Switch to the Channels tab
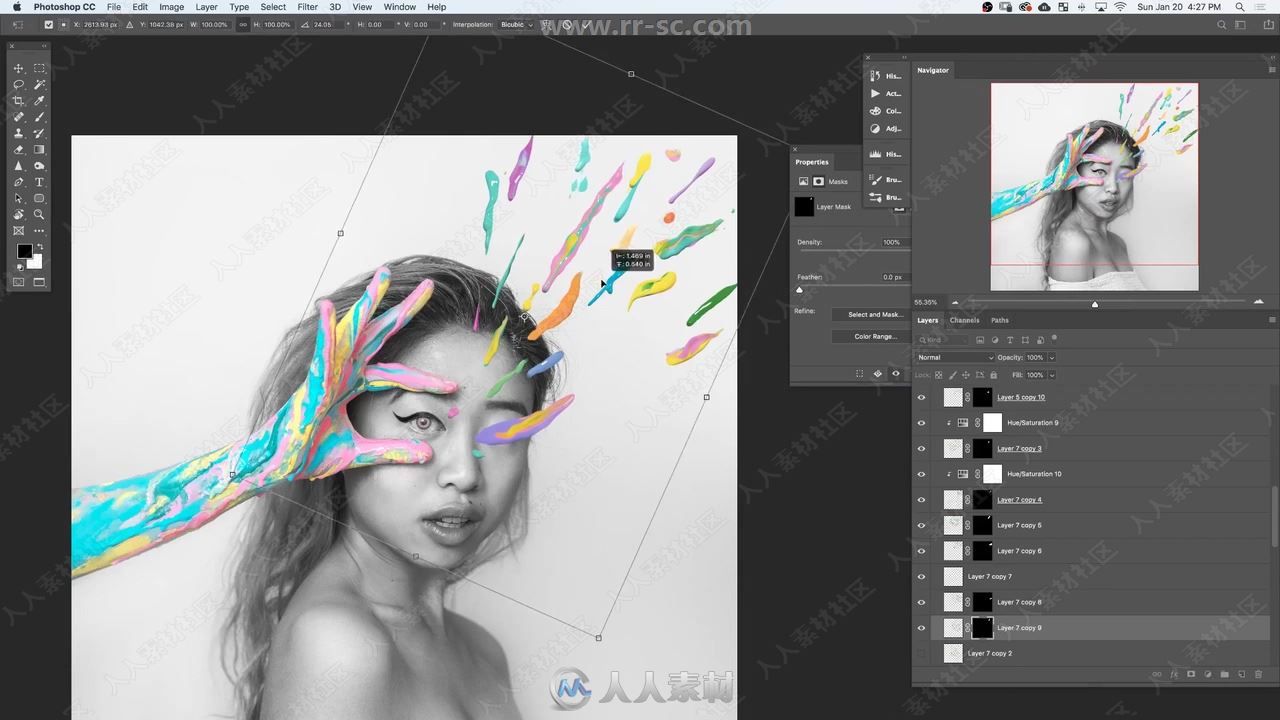Image resolution: width=1280 pixels, height=720 pixels. [x=964, y=320]
